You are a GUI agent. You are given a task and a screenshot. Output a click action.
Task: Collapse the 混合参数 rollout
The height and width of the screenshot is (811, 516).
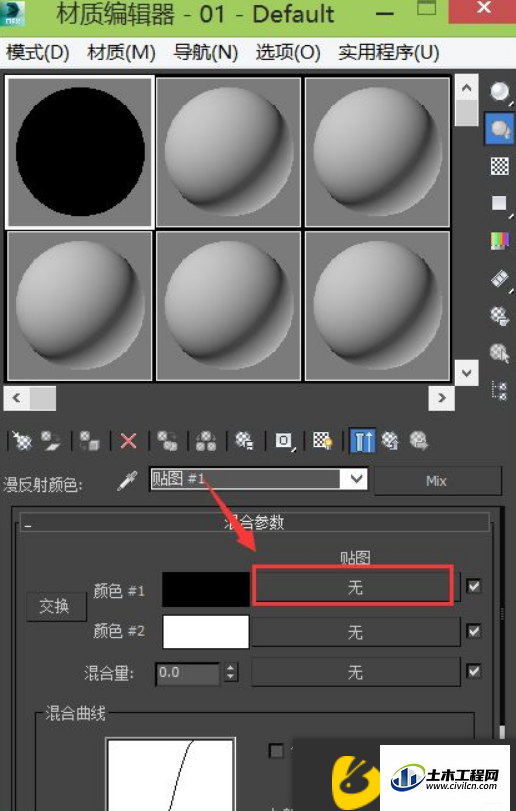254,522
